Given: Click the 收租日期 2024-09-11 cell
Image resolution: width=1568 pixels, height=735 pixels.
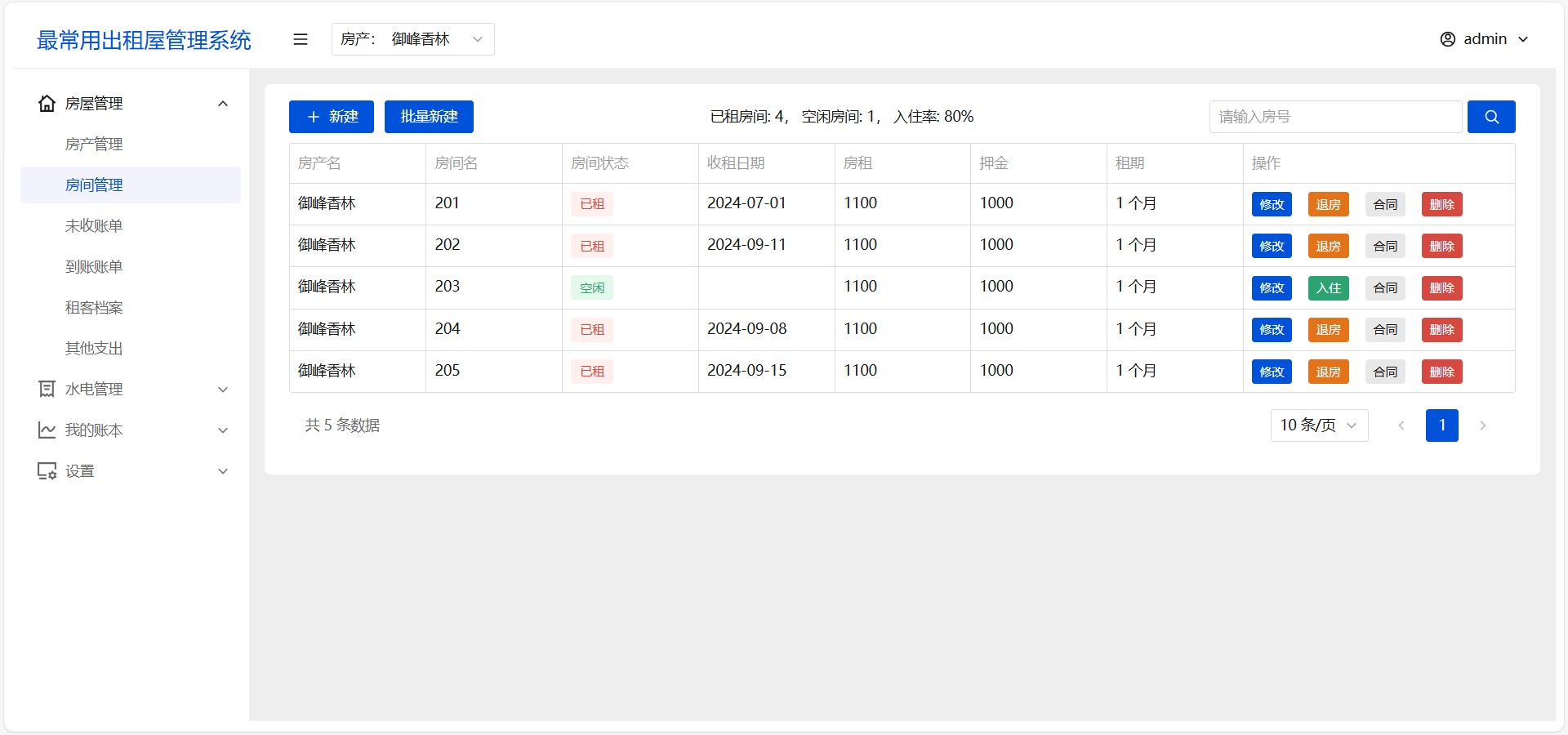Looking at the screenshot, I should [x=766, y=246].
